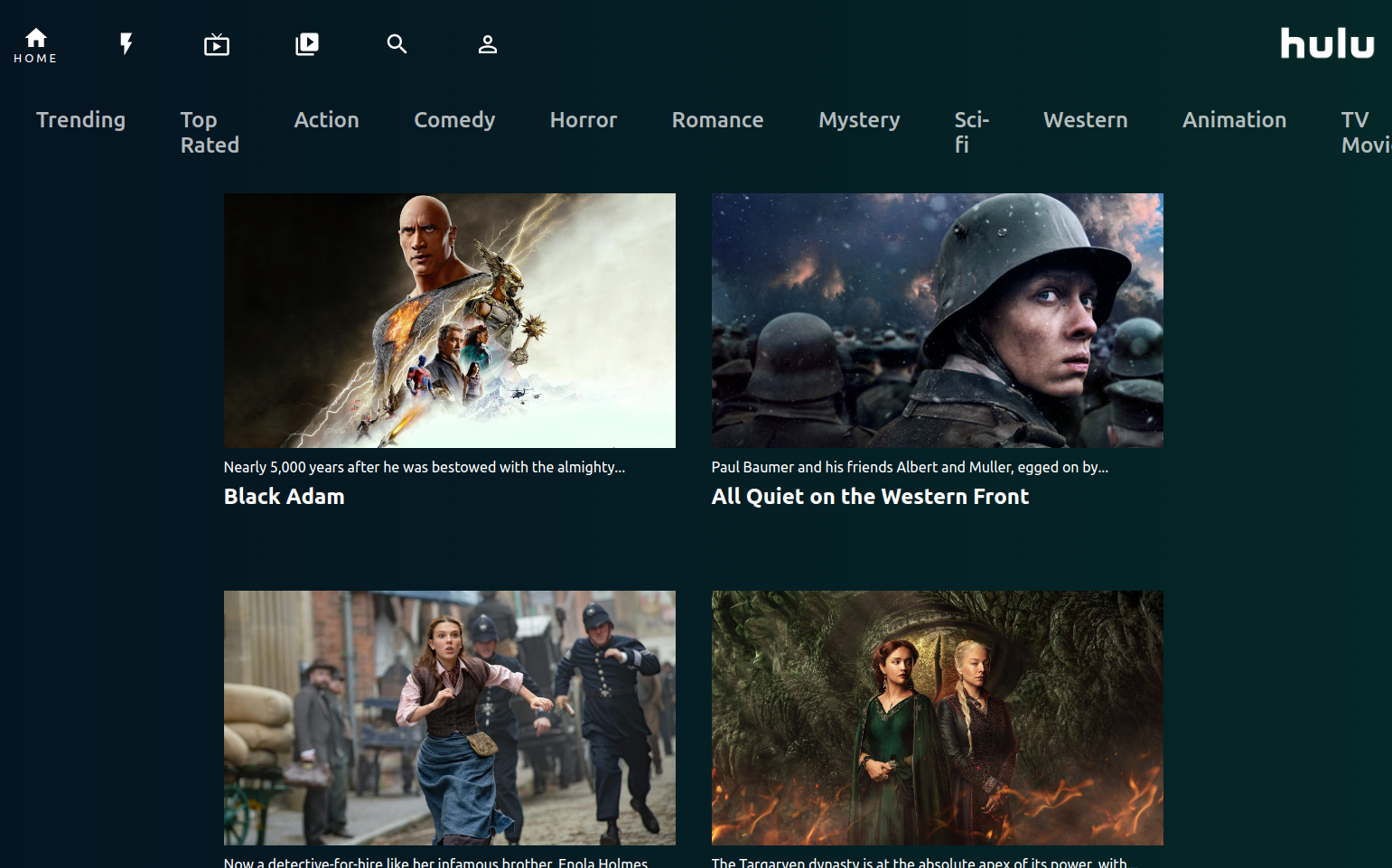1392x868 pixels.
Task: Switch to the Comedy genre tab
Action: tap(454, 120)
